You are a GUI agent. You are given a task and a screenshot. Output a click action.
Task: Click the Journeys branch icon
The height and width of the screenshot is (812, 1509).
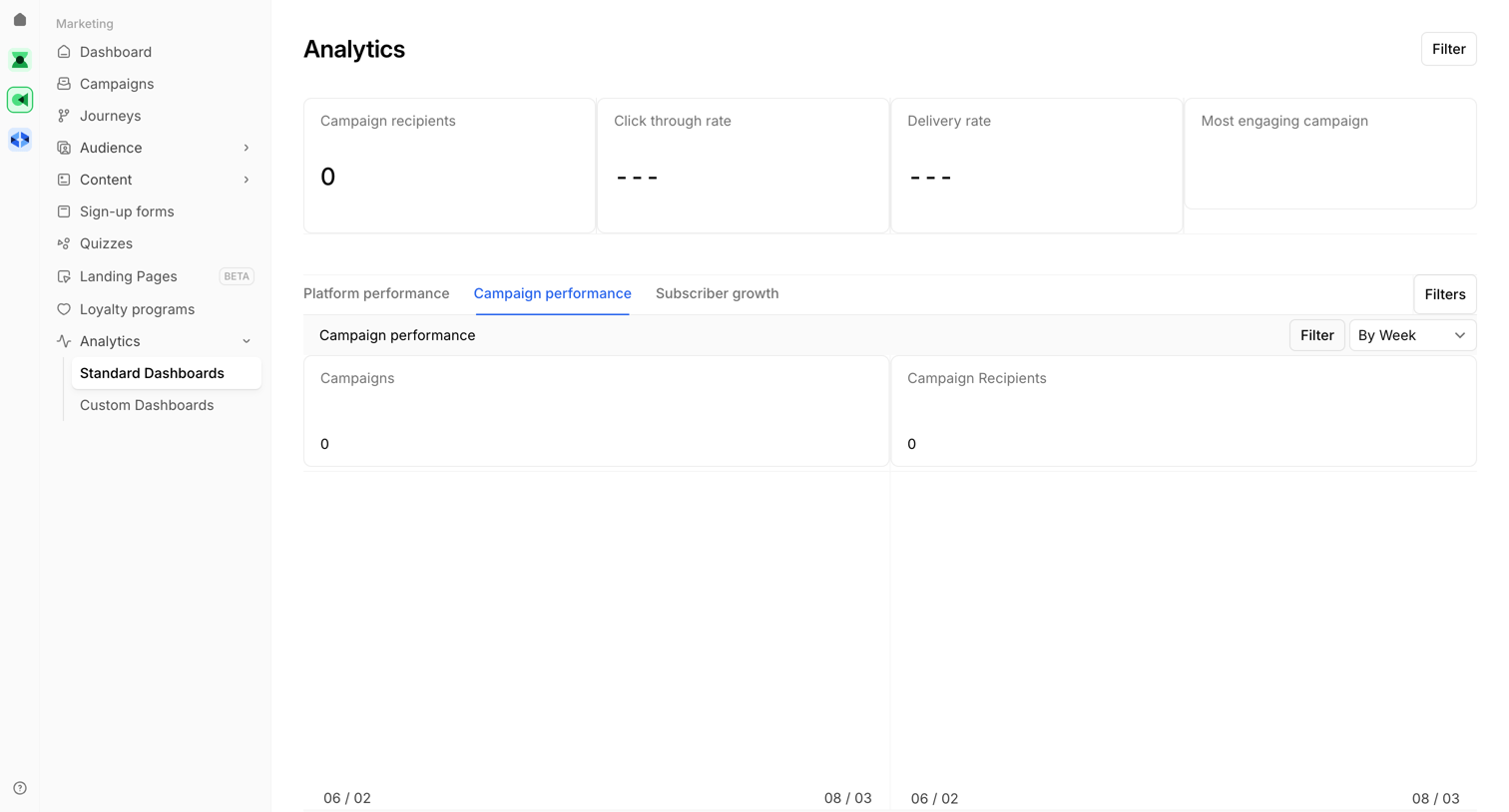tap(64, 116)
